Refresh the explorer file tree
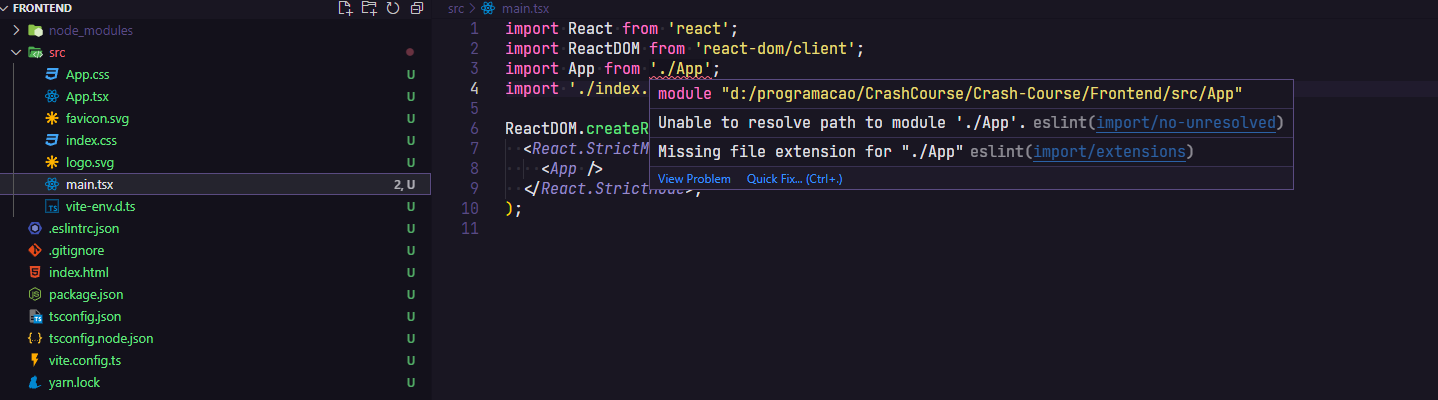Image resolution: width=1438 pixels, height=400 pixels. [x=393, y=8]
